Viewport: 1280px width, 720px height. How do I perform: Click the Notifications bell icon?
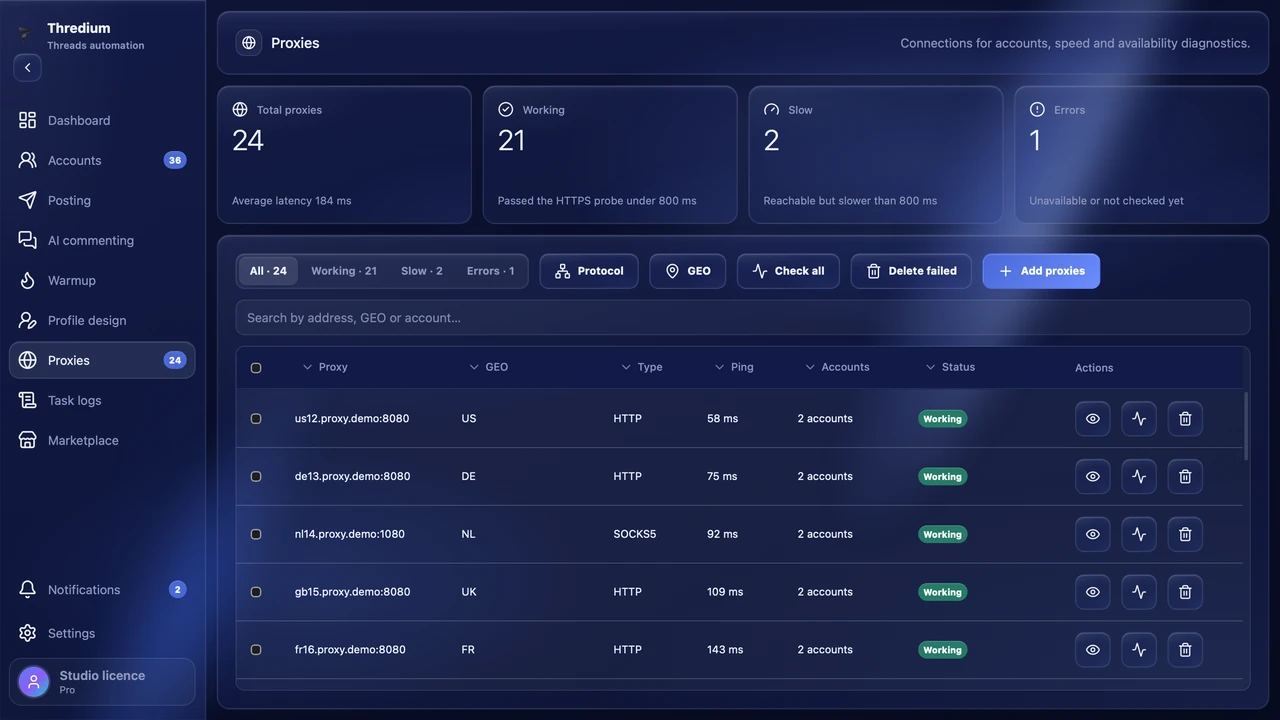pos(28,590)
